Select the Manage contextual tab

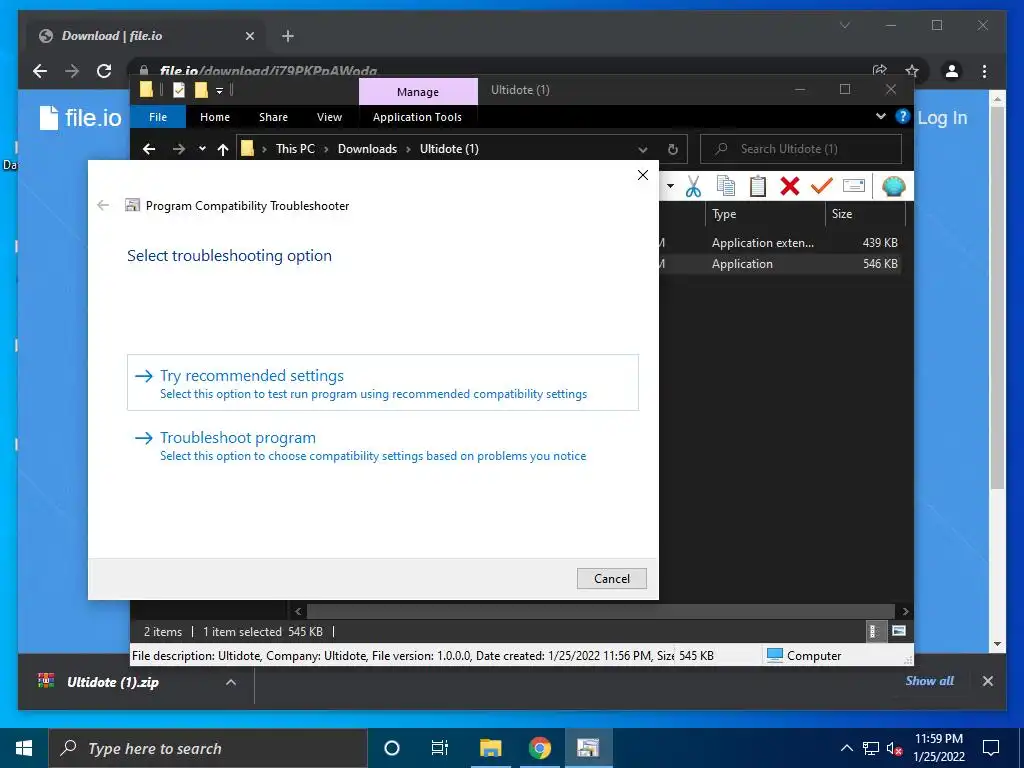click(x=418, y=92)
